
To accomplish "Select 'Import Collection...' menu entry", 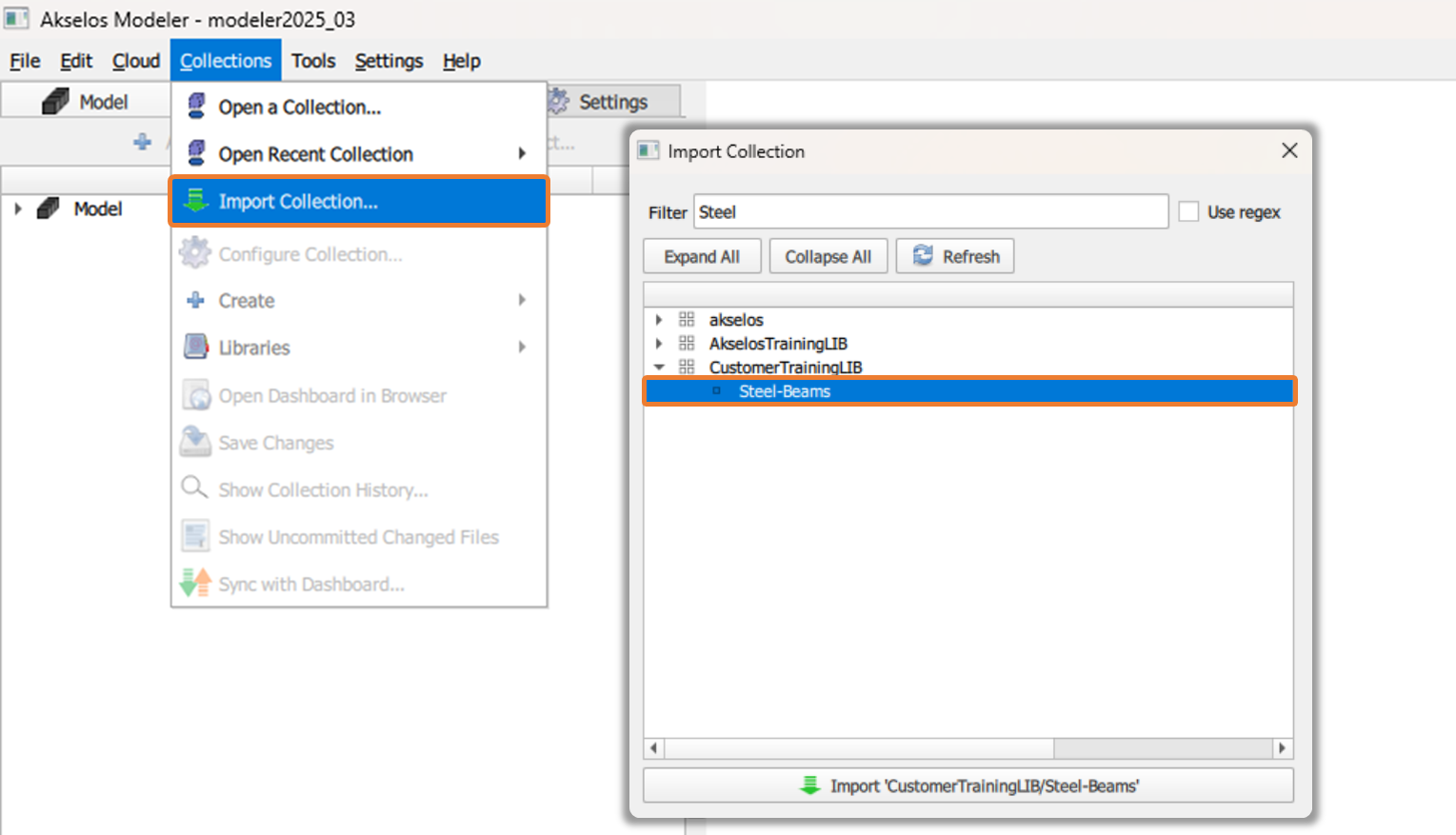I will 359,201.
